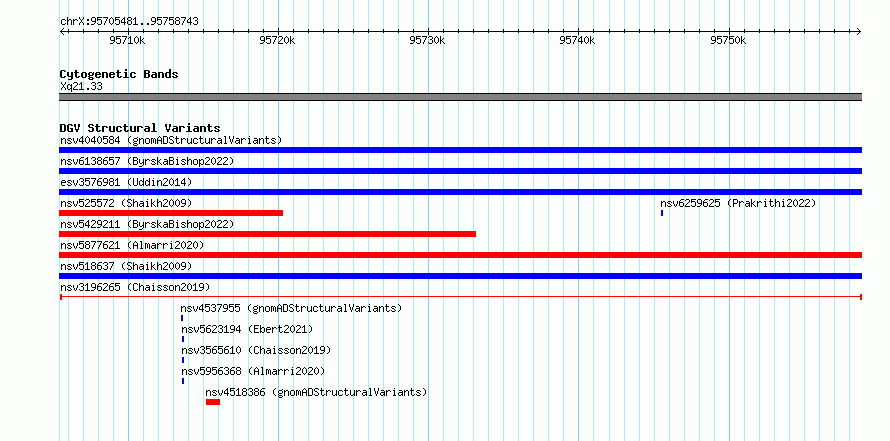Open the nsv5877621 (Almarri2020) label

132,245
